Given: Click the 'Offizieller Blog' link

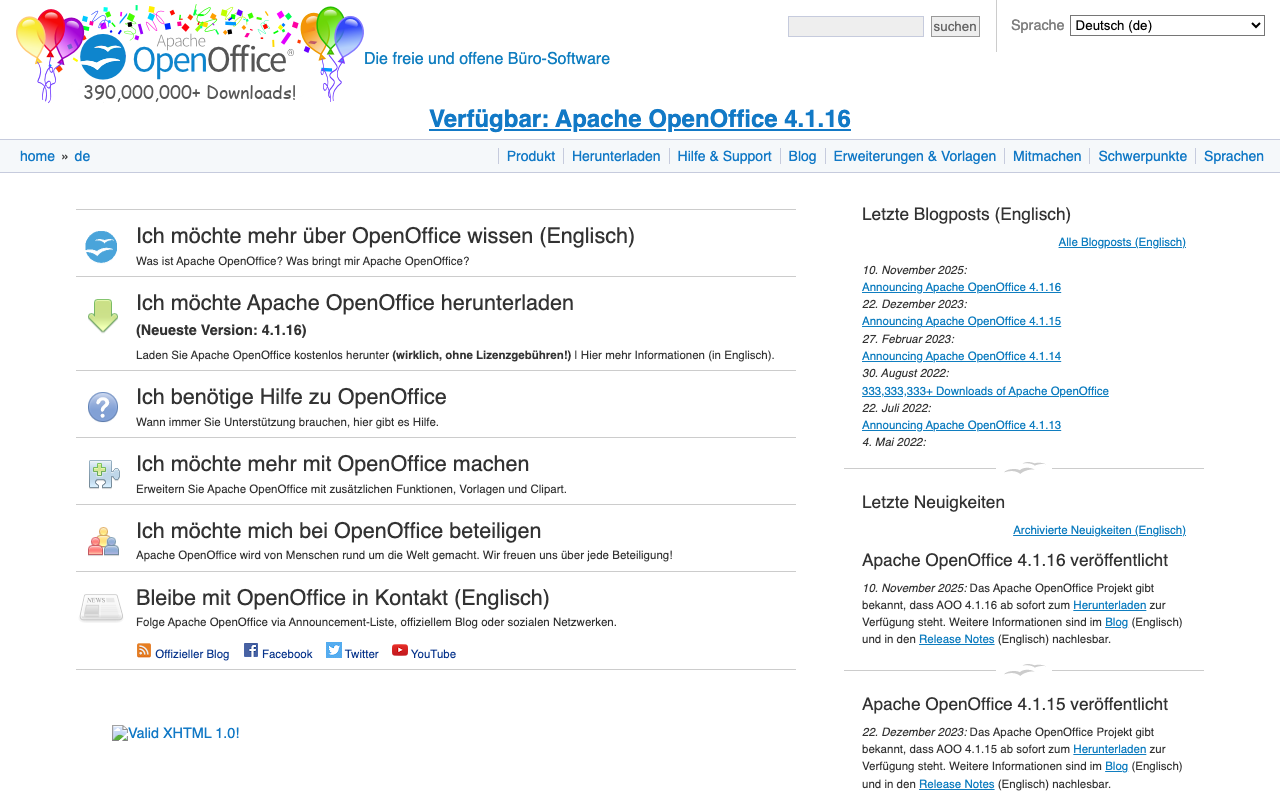Looking at the screenshot, I should pos(192,654).
